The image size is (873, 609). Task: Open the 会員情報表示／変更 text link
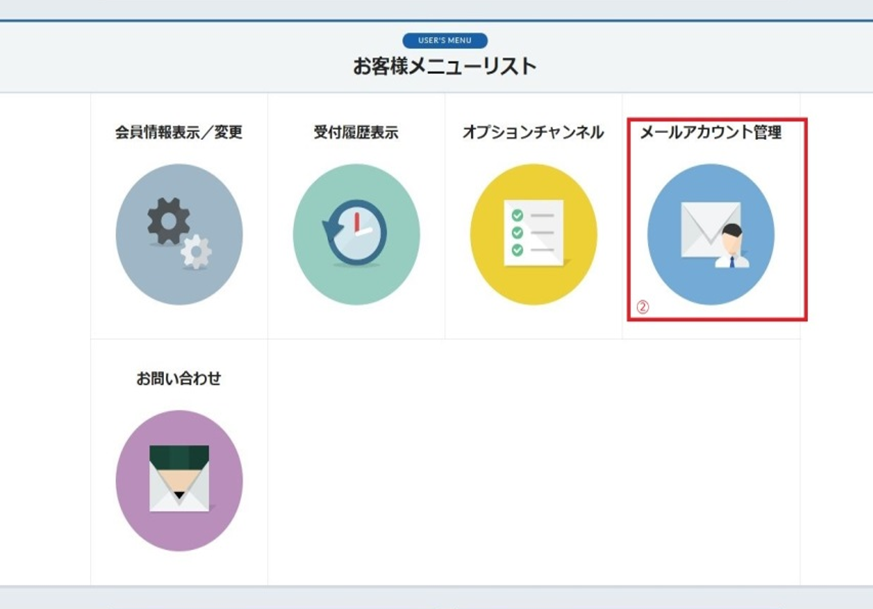[x=179, y=132]
